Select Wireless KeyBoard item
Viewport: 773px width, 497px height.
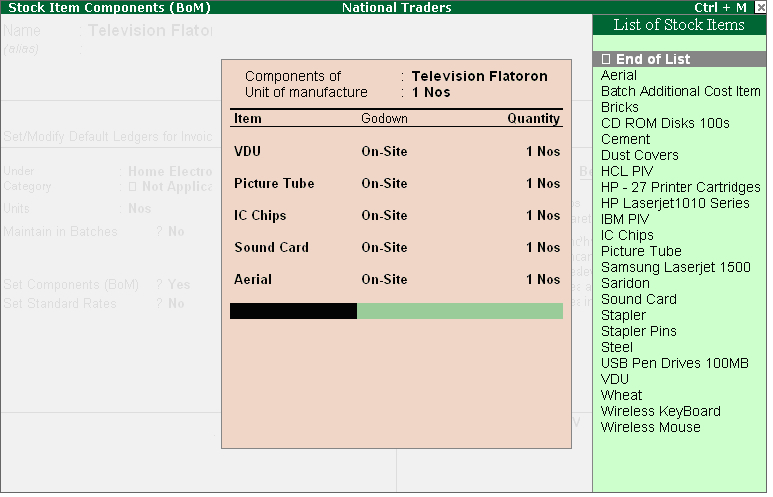[661, 411]
